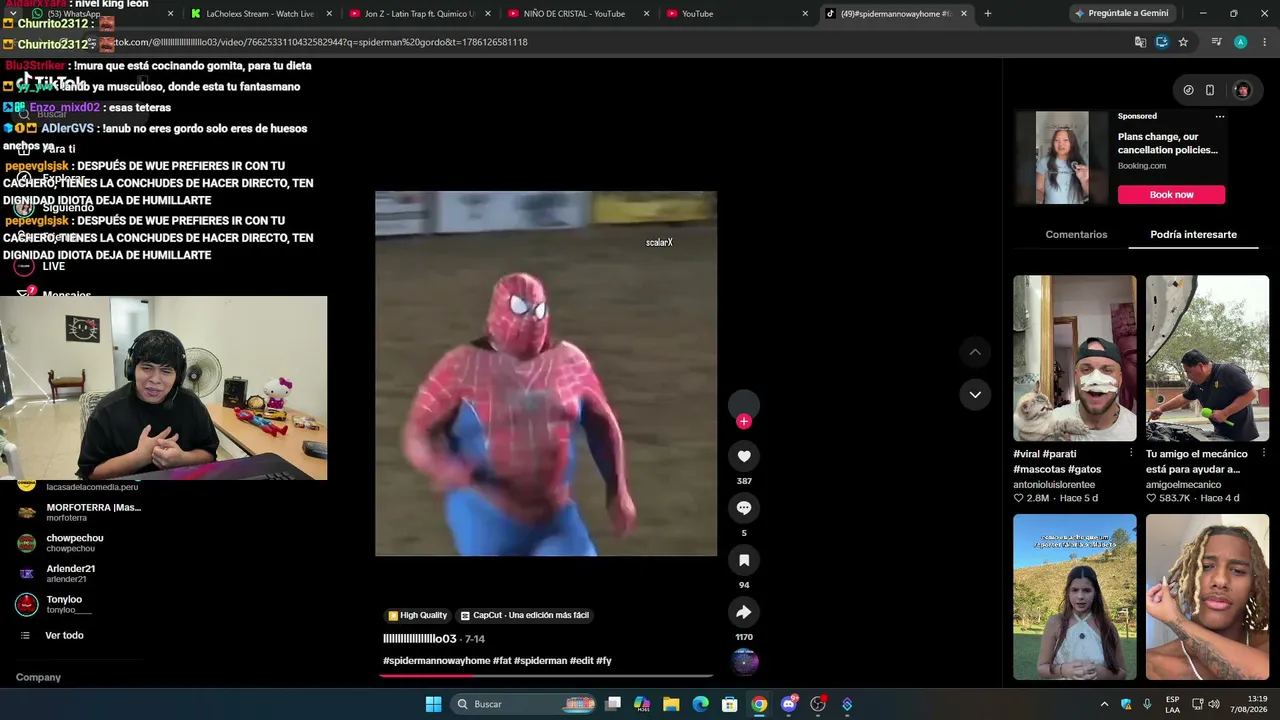Open Microsoft Edge from the taskbar
The width and height of the screenshot is (1280, 720).
[701, 704]
